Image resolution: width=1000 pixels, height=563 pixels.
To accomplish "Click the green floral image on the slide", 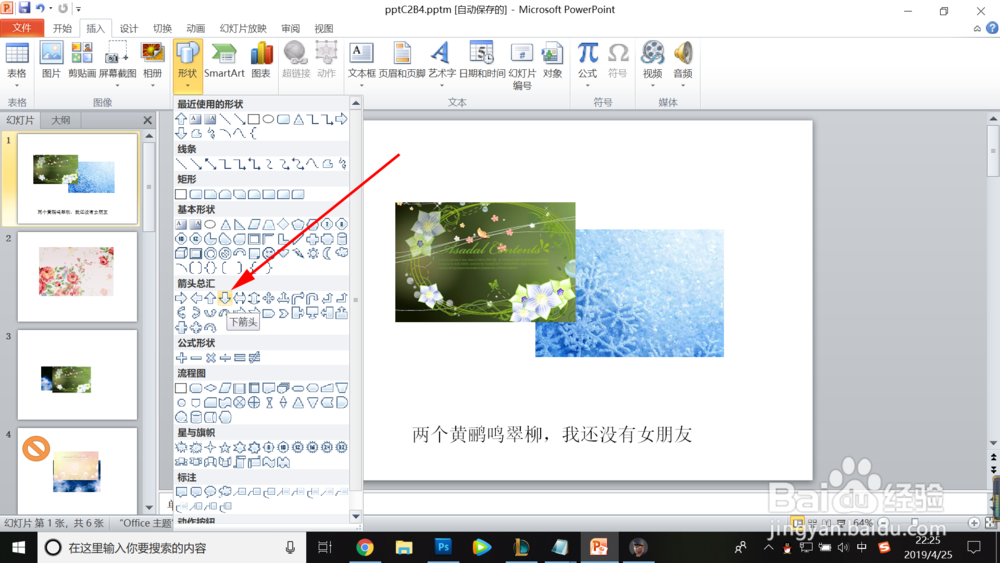I will [485, 262].
